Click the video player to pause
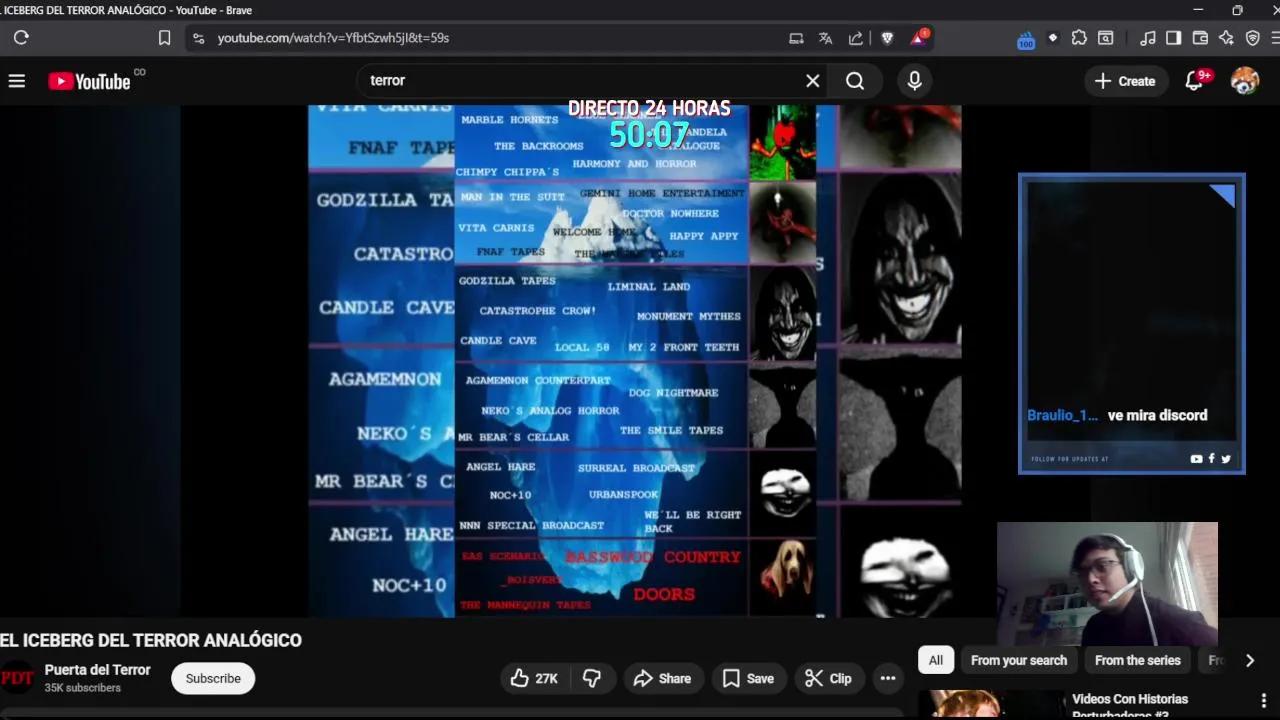This screenshot has height=720, width=1280. [x=634, y=360]
